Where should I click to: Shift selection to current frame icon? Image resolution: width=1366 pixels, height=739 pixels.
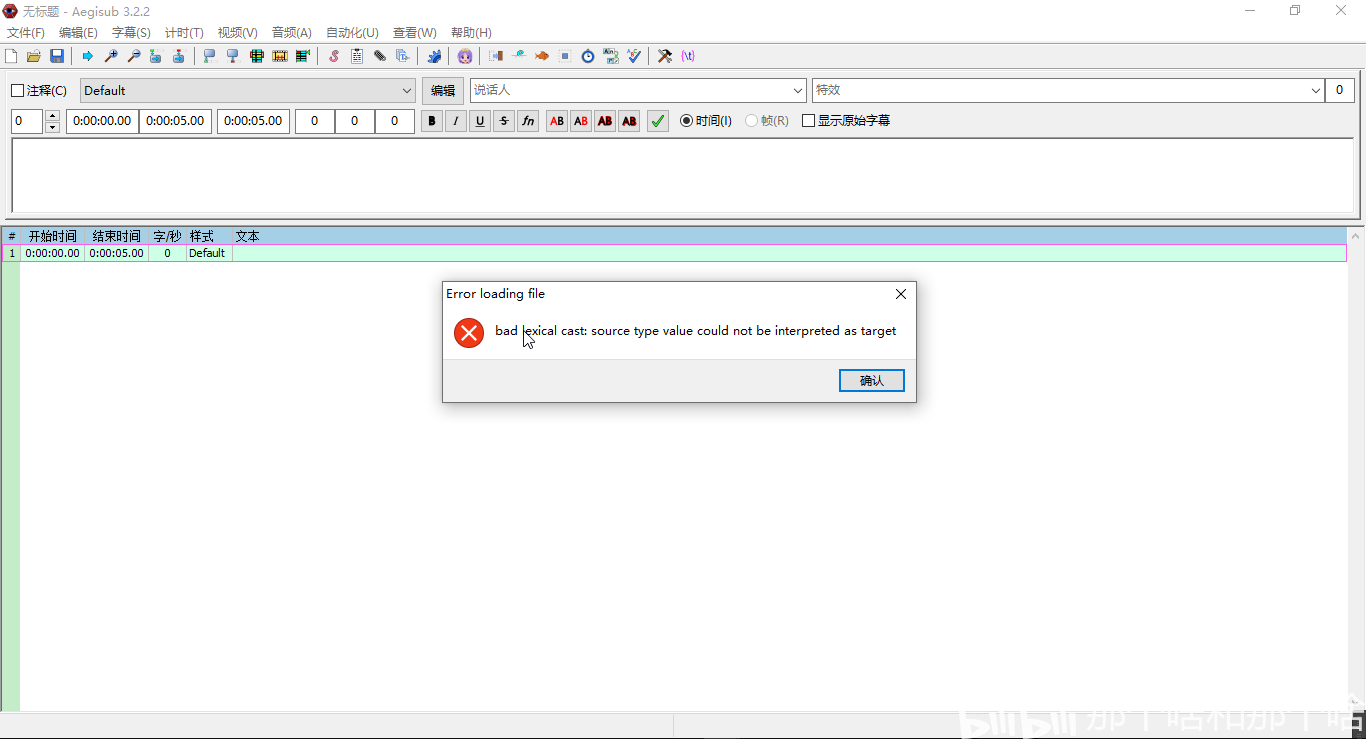point(302,56)
